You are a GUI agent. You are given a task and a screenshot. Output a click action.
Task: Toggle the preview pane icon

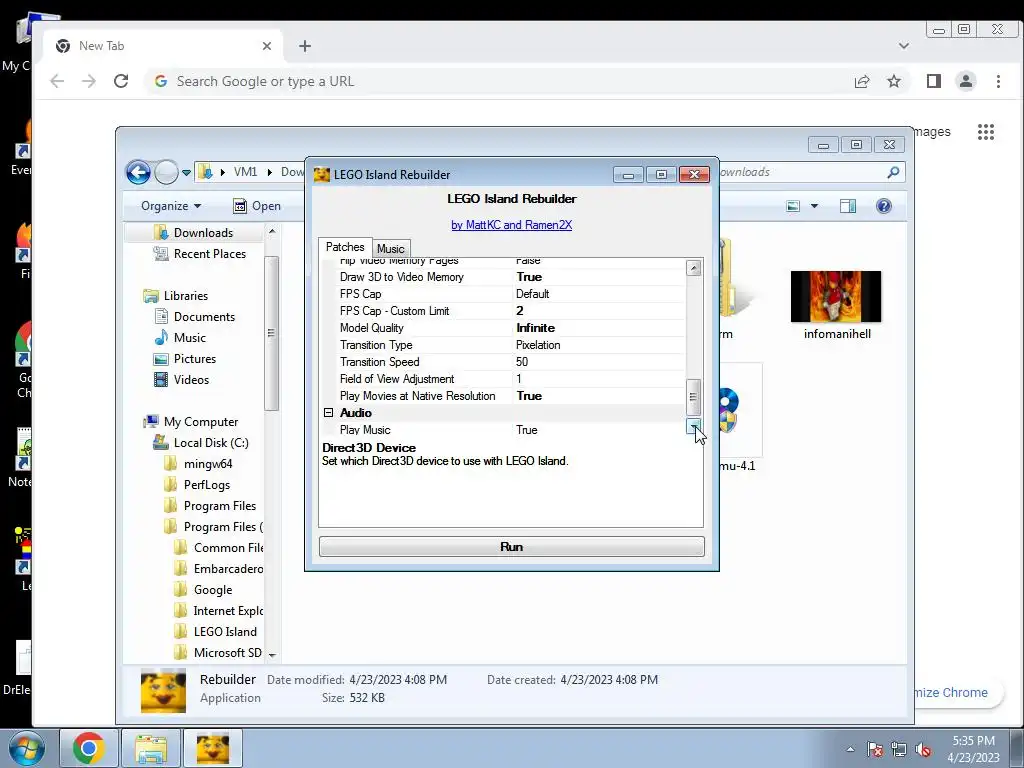coord(848,206)
